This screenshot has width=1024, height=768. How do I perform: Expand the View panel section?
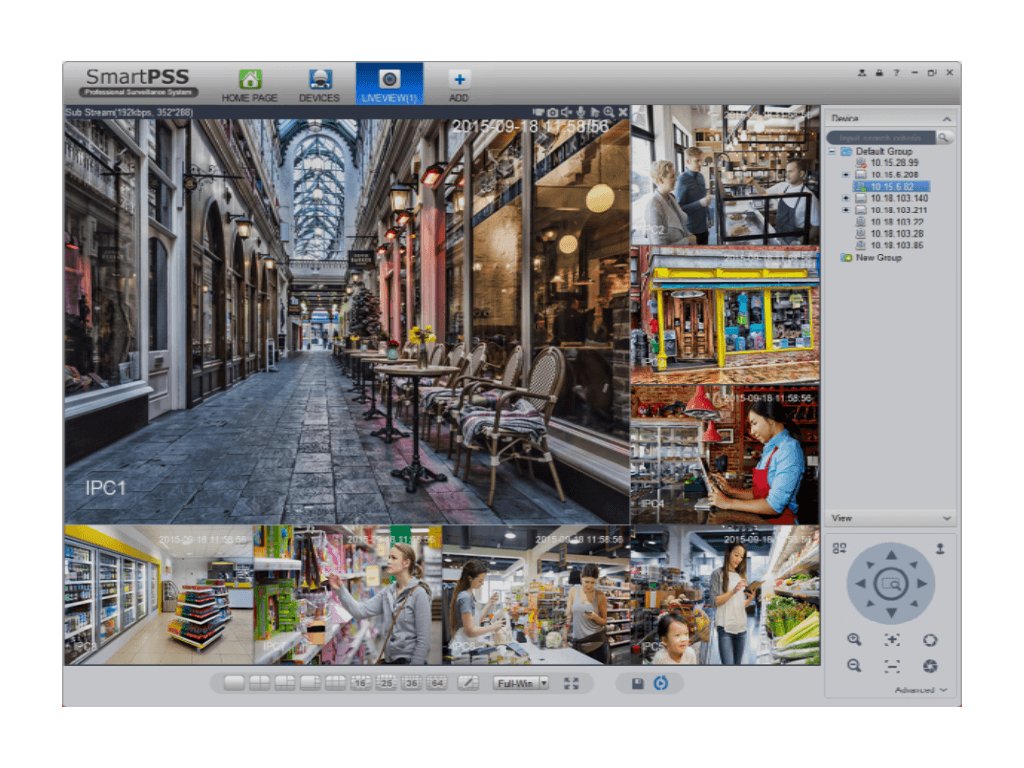click(x=947, y=519)
